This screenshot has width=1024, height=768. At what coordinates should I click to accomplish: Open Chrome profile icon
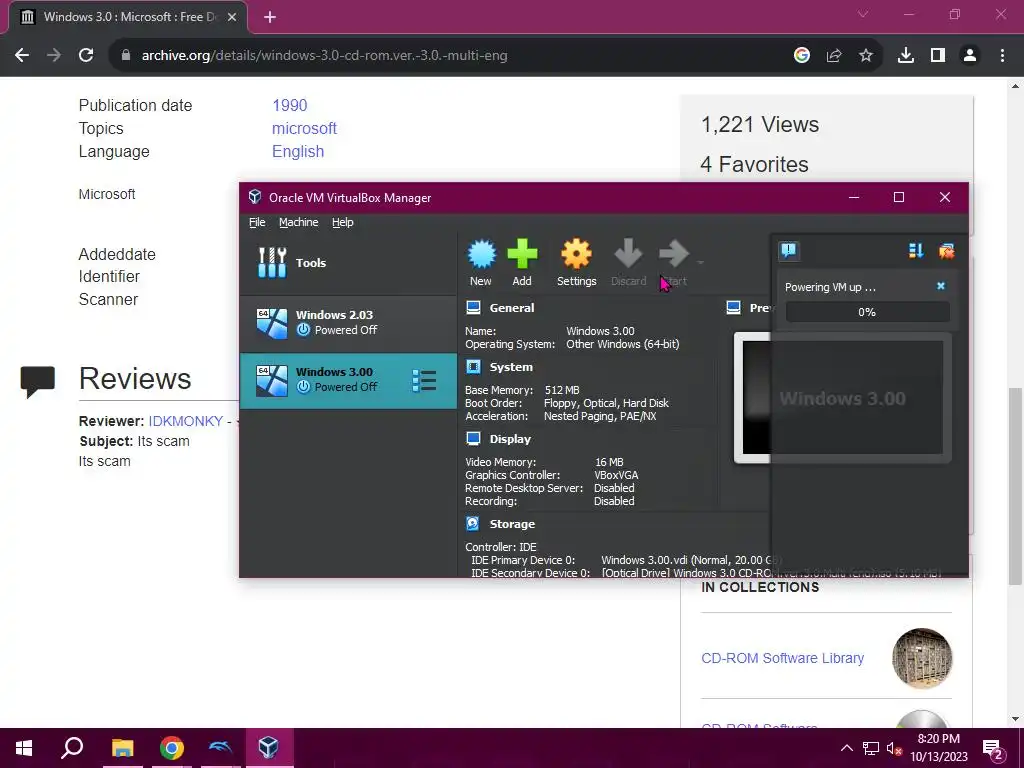pyautogui.click(x=970, y=56)
